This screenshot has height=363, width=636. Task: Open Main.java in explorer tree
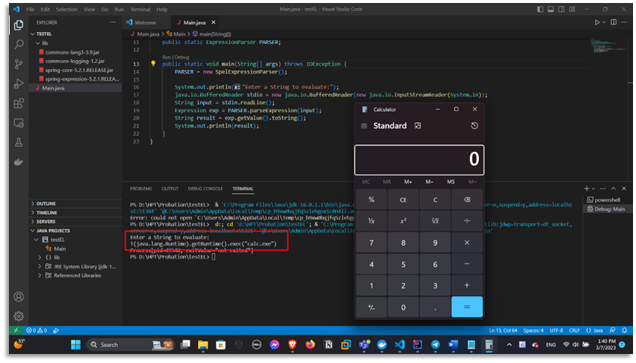(75, 88)
